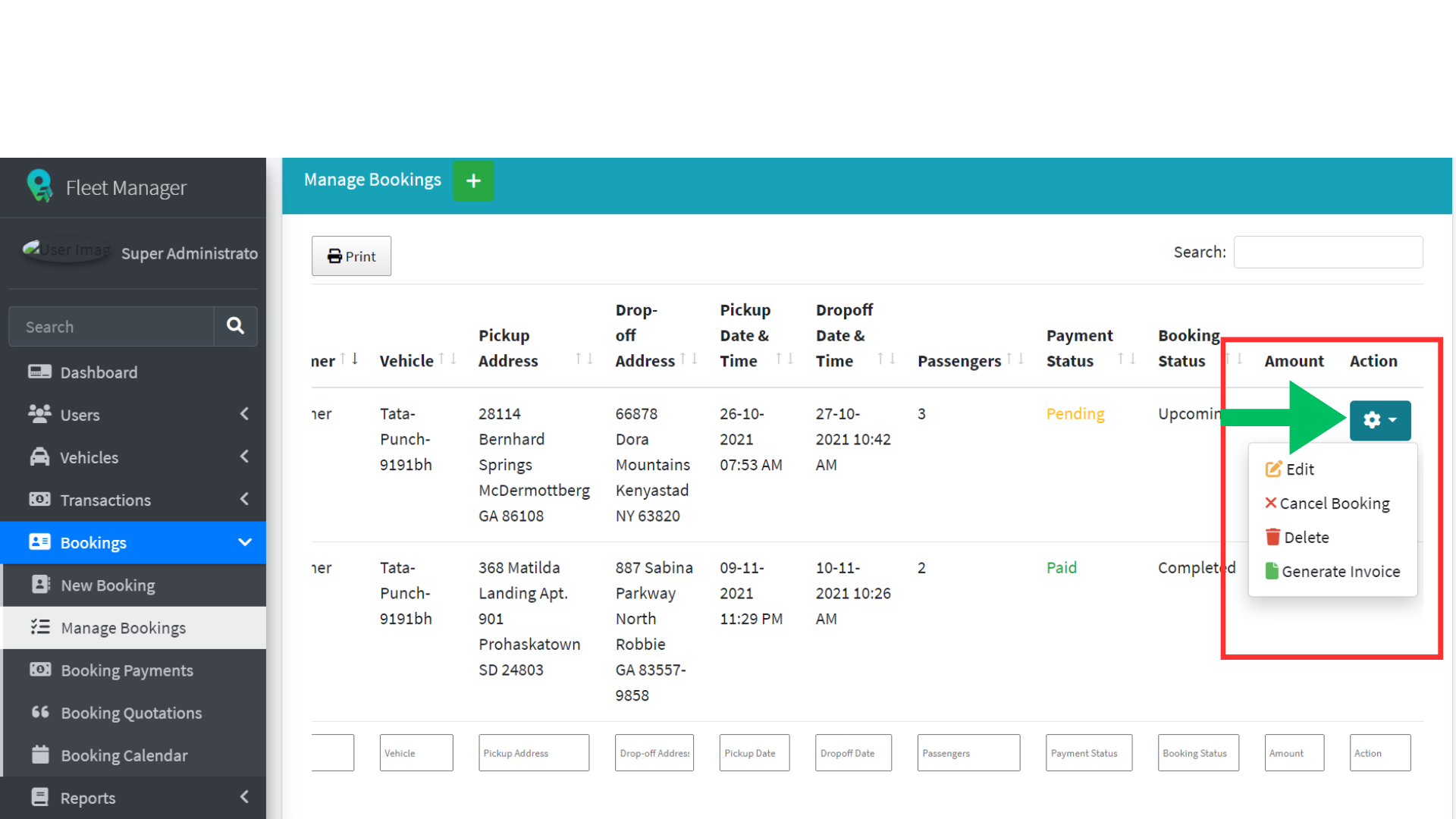Click the Manage Bookings panel title
The image size is (1456, 819).
372,180
